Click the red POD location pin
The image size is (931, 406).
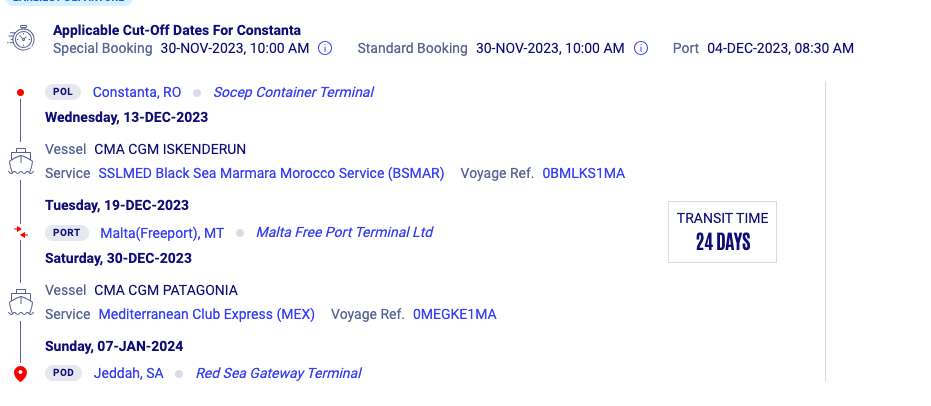point(20,374)
